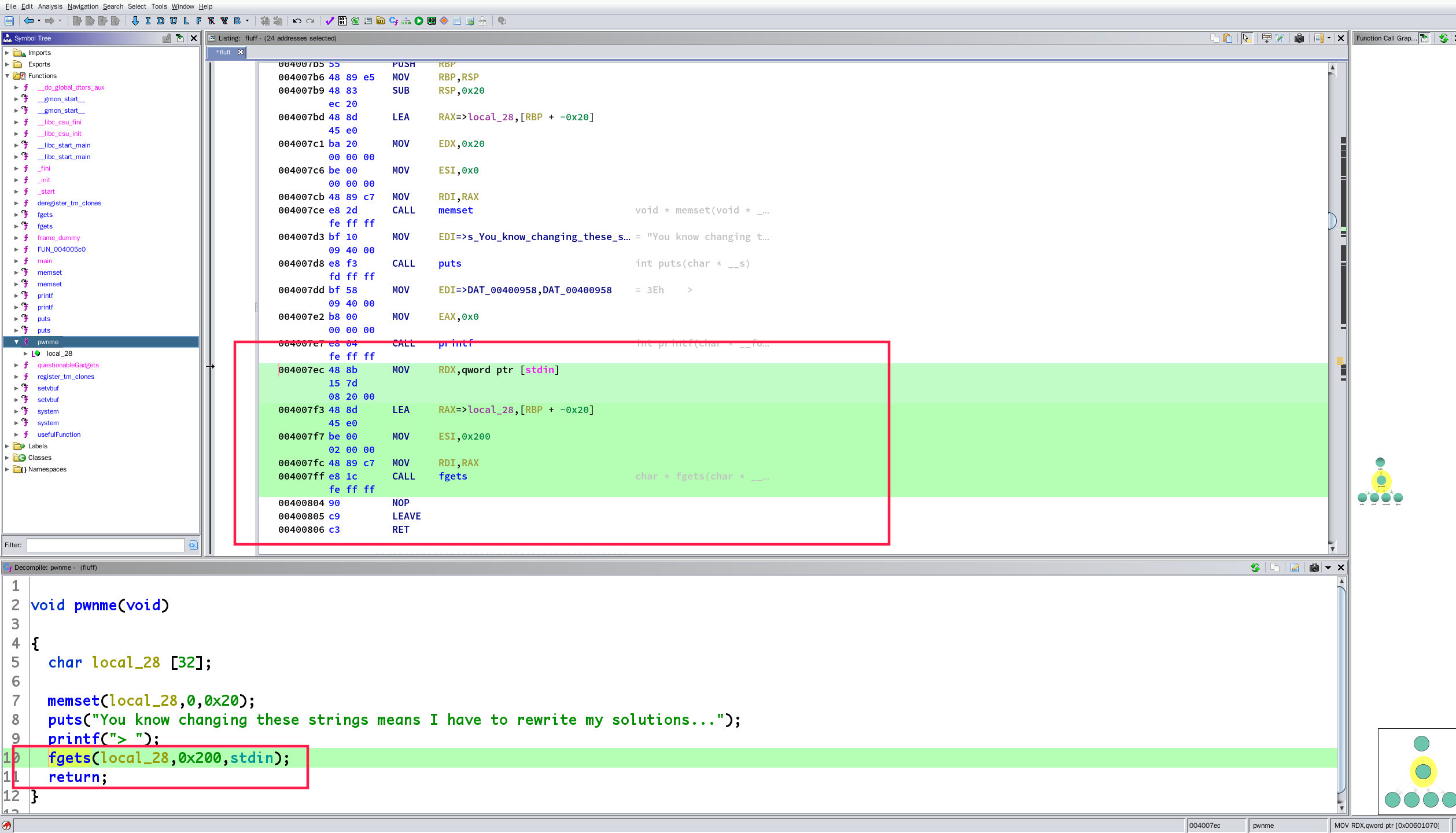Viewport: 1456px width, 833px height.
Task: Re-decompile with green refresh icon in Decompile panel
Action: [x=1255, y=567]
